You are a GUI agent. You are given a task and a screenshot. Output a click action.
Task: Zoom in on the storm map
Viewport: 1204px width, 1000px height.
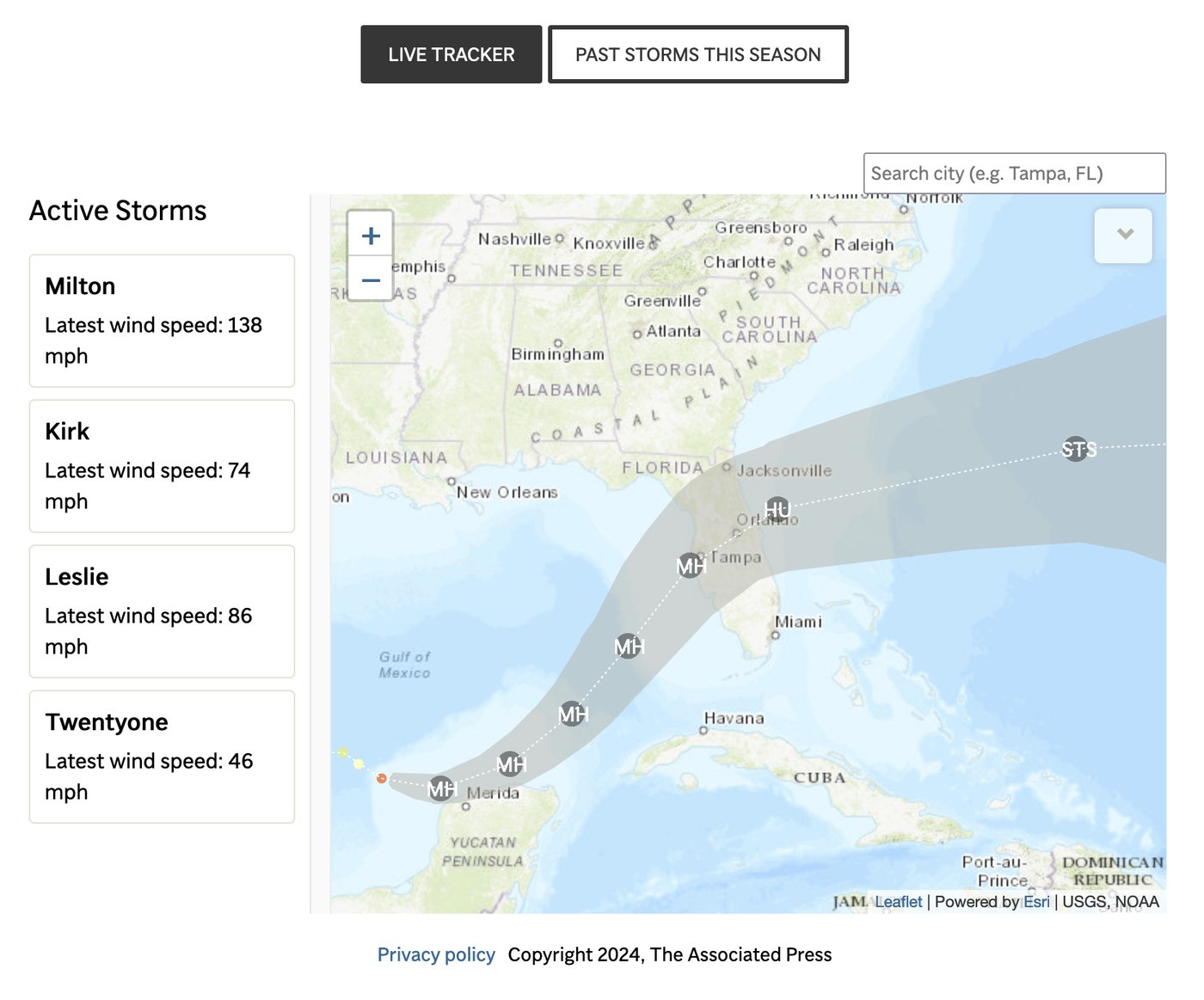click(371, 236)
